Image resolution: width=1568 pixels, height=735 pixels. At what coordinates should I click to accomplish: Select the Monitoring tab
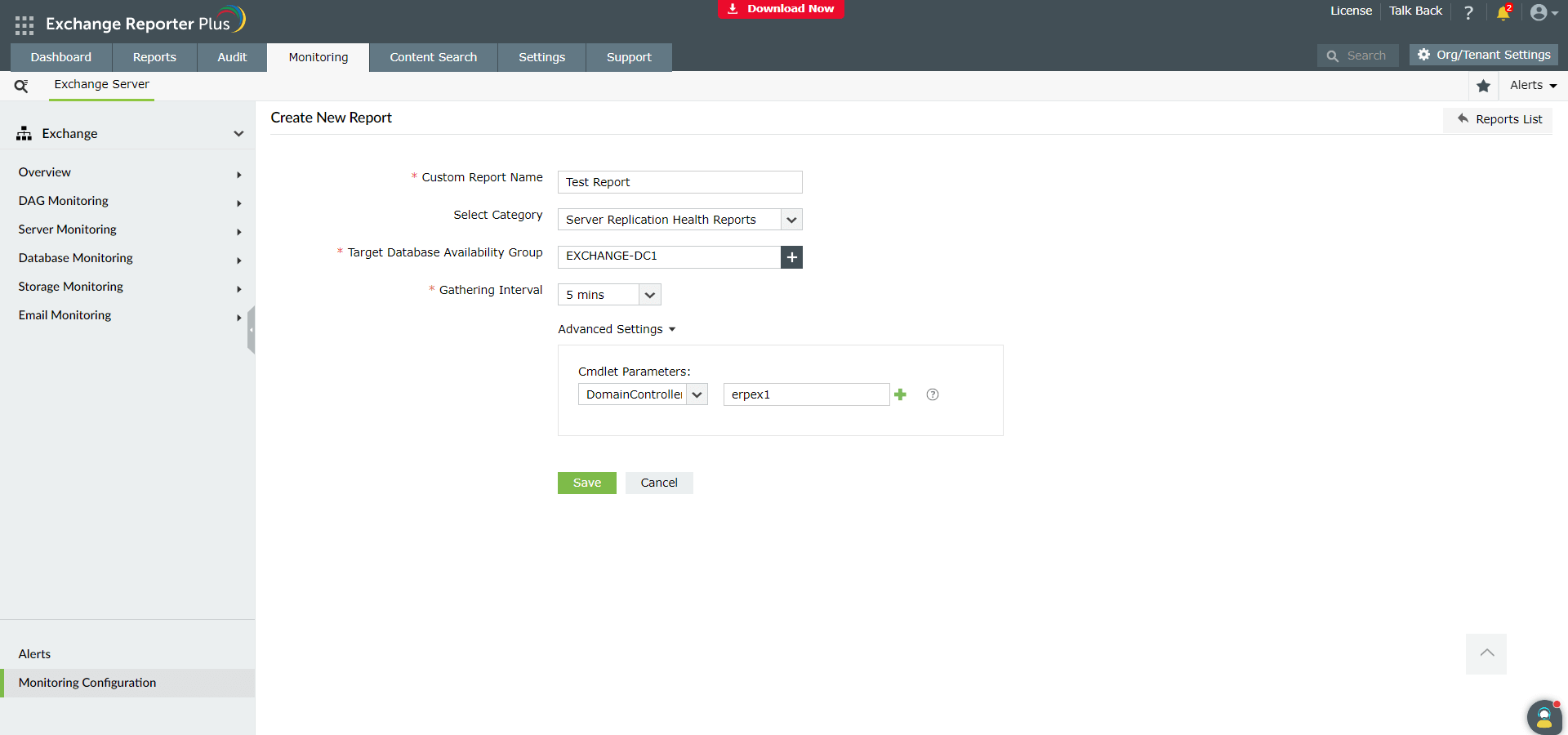(x=318, y=57)
